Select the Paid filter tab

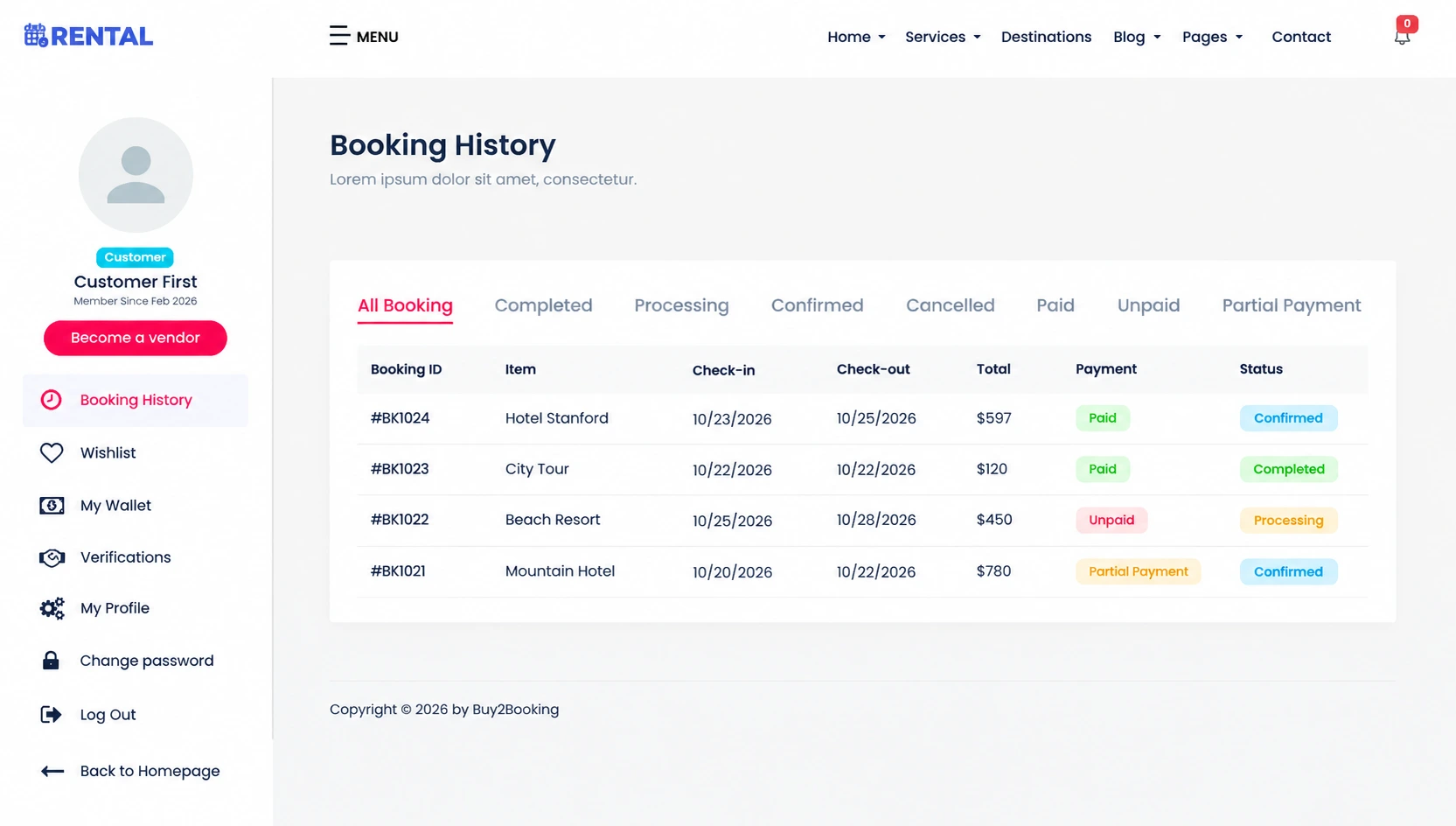click(1055, 305)
